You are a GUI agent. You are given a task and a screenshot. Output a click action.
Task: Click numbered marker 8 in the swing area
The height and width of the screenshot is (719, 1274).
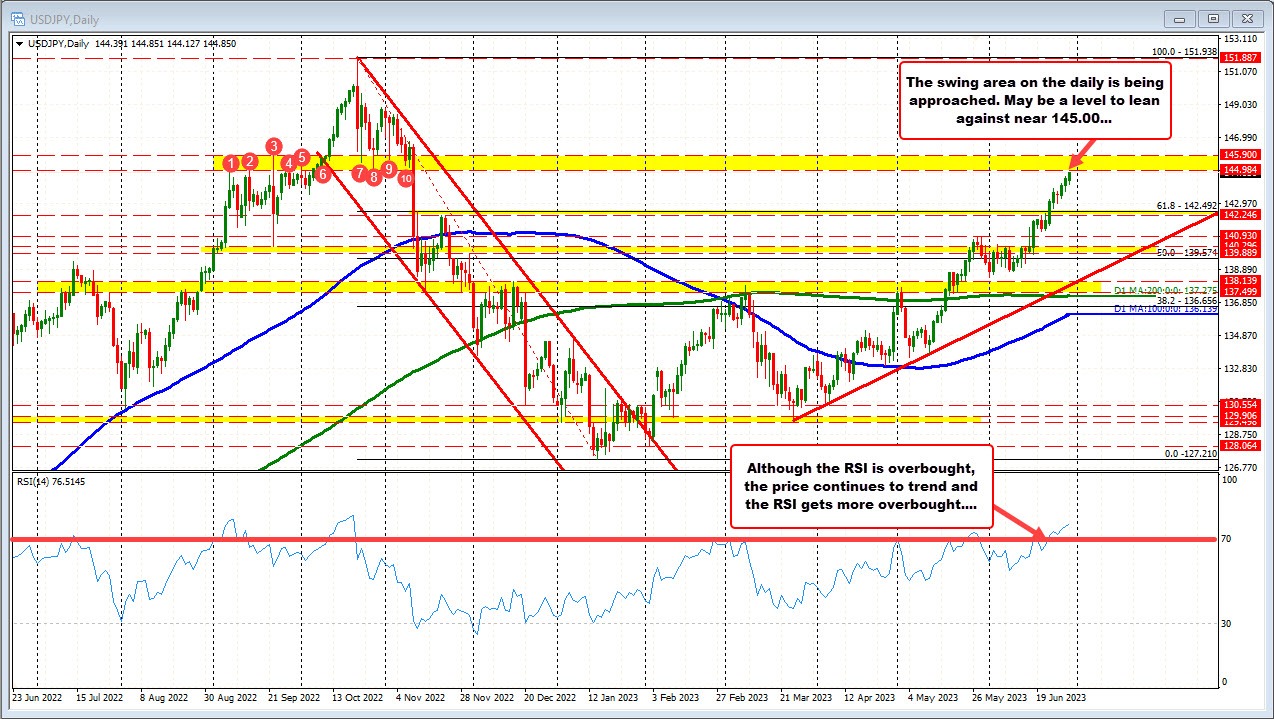(372, 176)
